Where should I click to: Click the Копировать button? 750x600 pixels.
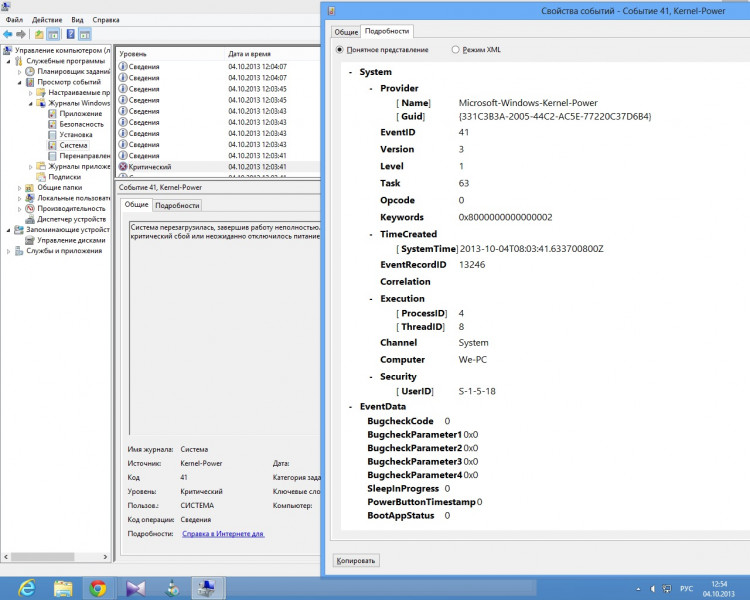tap(356, 560)
